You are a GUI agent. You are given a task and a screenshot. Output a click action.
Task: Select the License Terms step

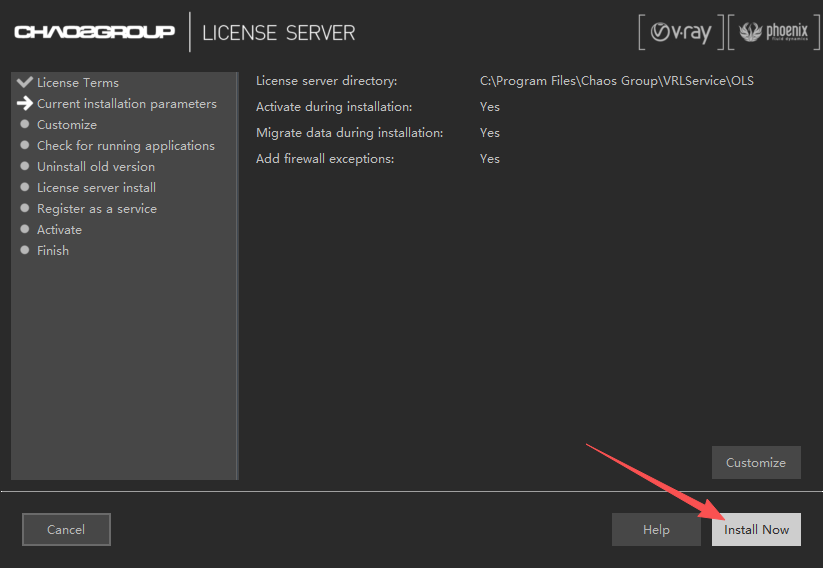[x=78, y=82]
